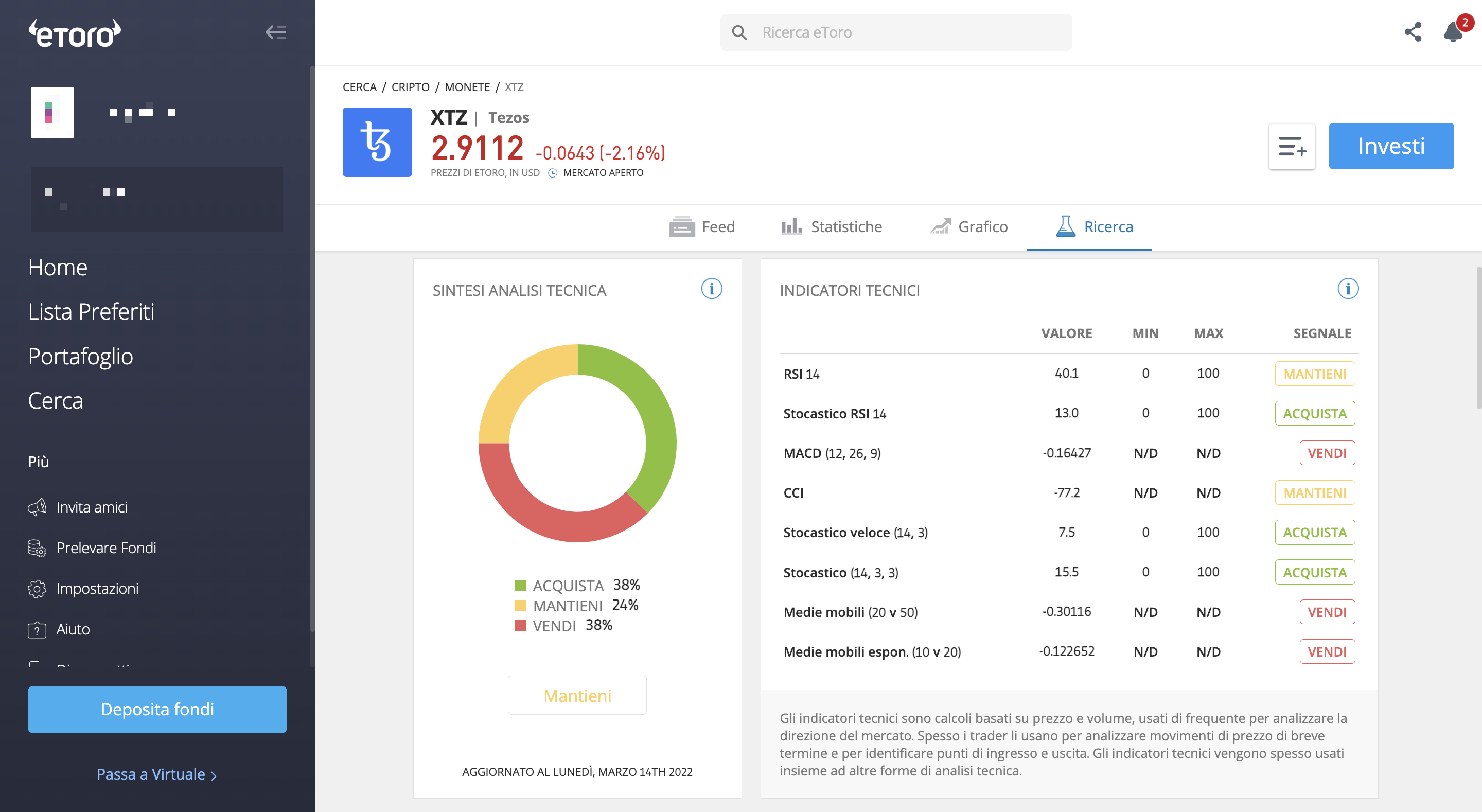This screenshot has height=812, width=1482.
Task: Click the Investi button
Action: [x=1391, y=146]
